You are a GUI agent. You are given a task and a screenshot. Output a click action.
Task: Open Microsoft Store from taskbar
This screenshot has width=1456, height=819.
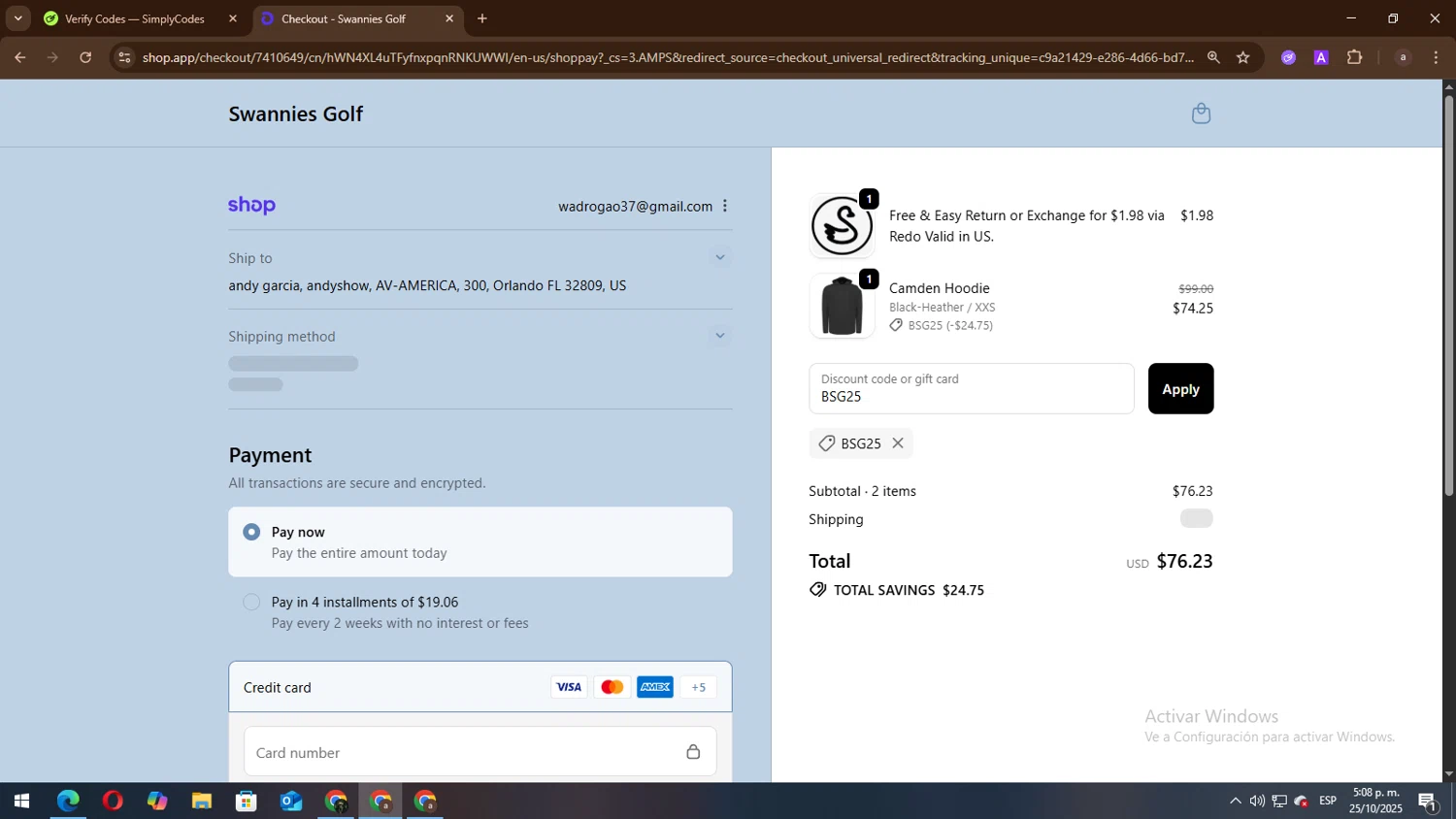tap(247, 802)
